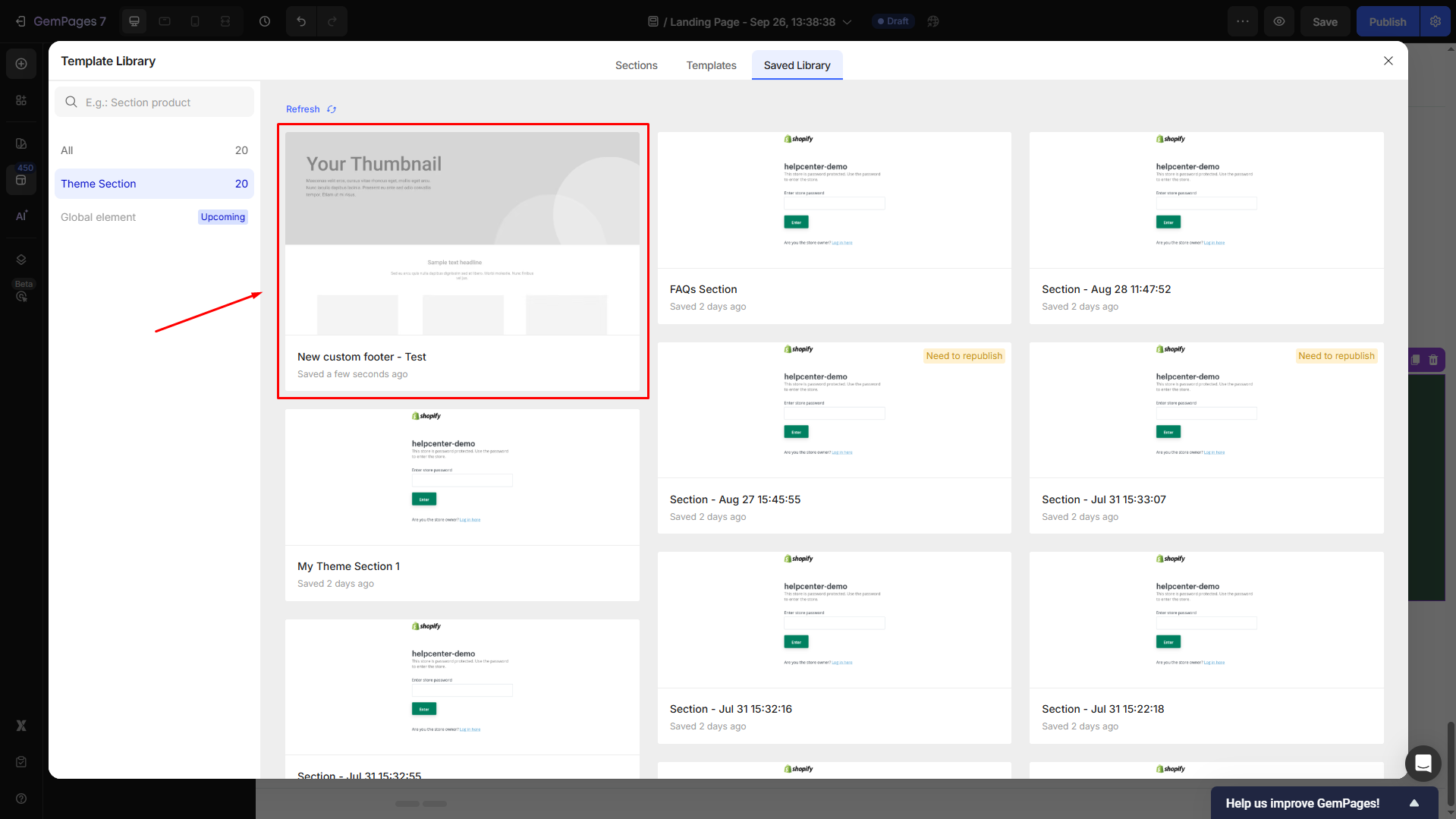Open version history clock icon

pyautogui.click(x=265, y=21)
